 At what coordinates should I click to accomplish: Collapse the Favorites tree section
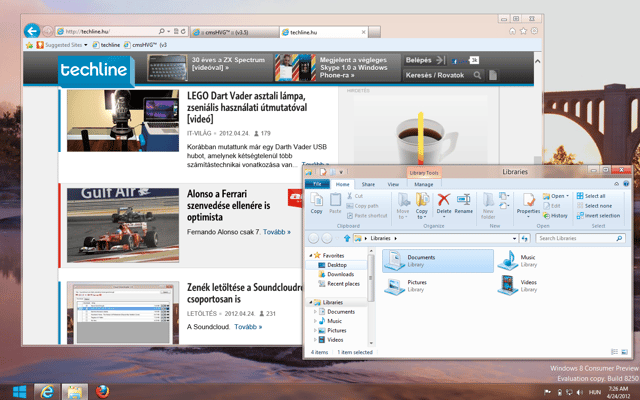(310, 256)
